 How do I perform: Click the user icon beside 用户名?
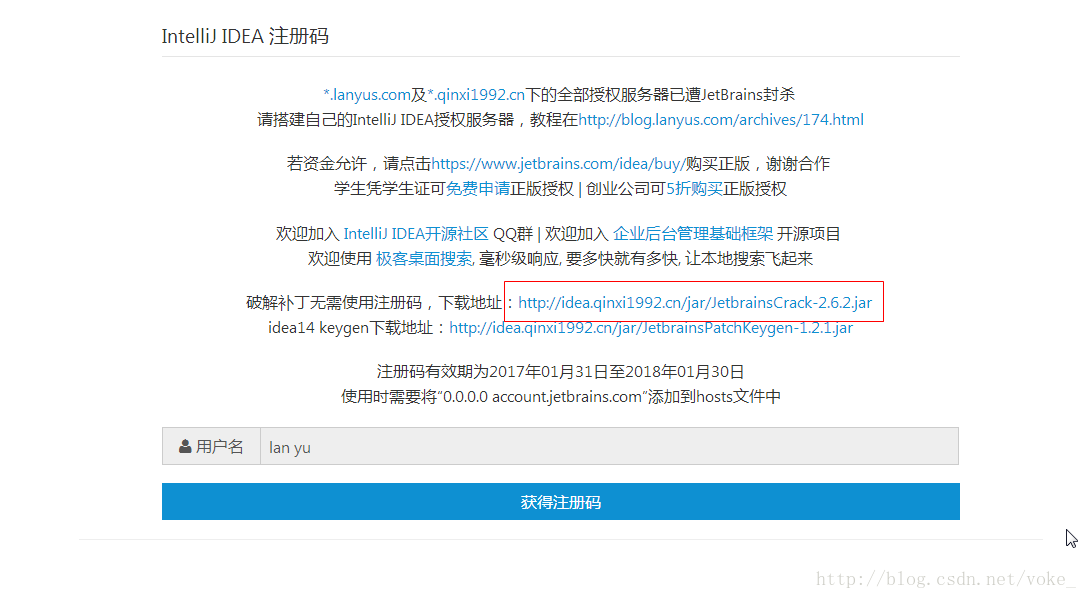[x=185, y=446]
